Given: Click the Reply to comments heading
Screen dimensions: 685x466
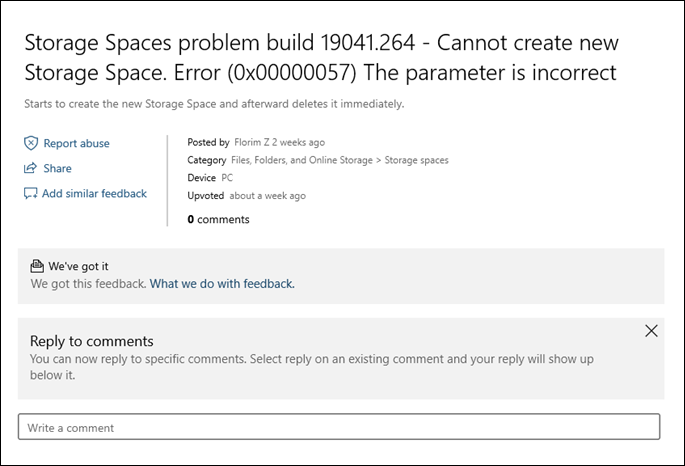Looking at the screenshot, I should (92, 341).
